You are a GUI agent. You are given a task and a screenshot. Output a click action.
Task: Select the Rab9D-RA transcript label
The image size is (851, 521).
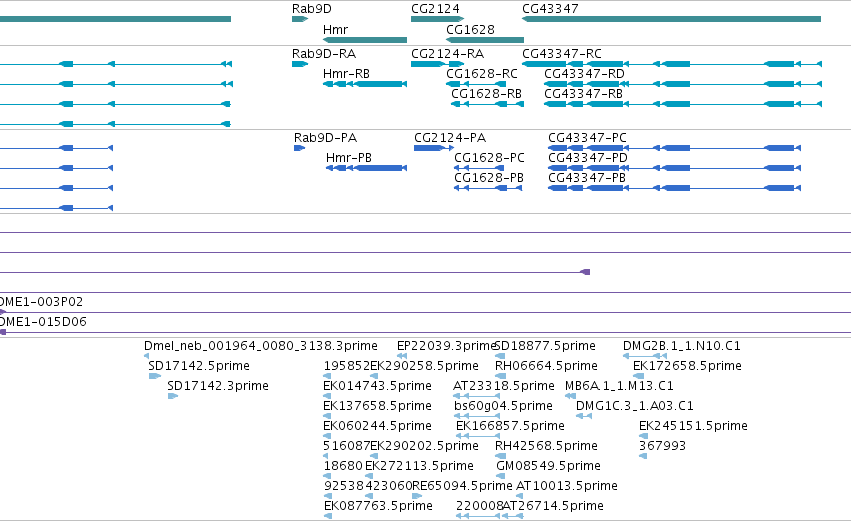click(x=324, y=54)
